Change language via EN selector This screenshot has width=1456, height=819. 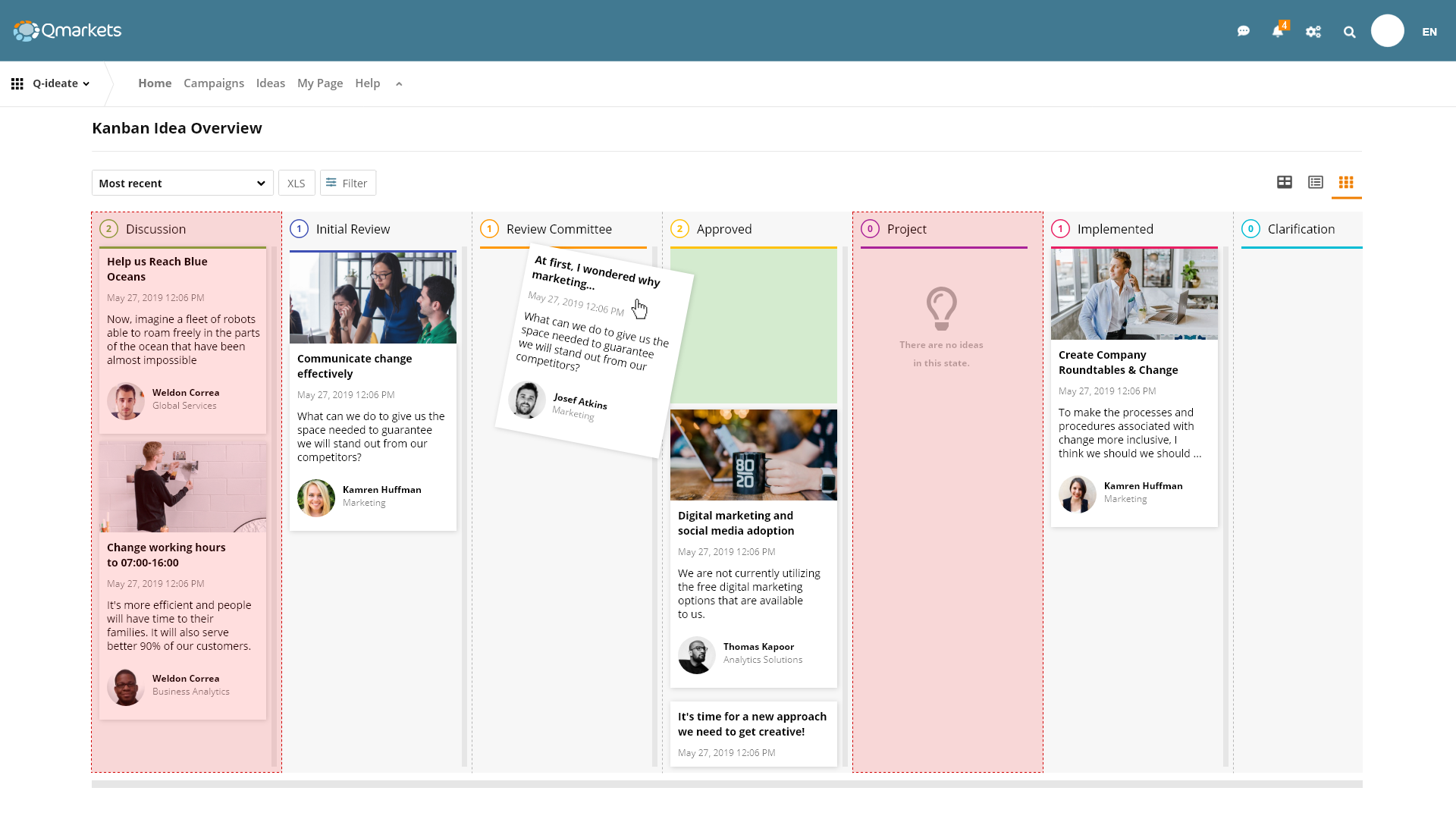point(1429,32)
